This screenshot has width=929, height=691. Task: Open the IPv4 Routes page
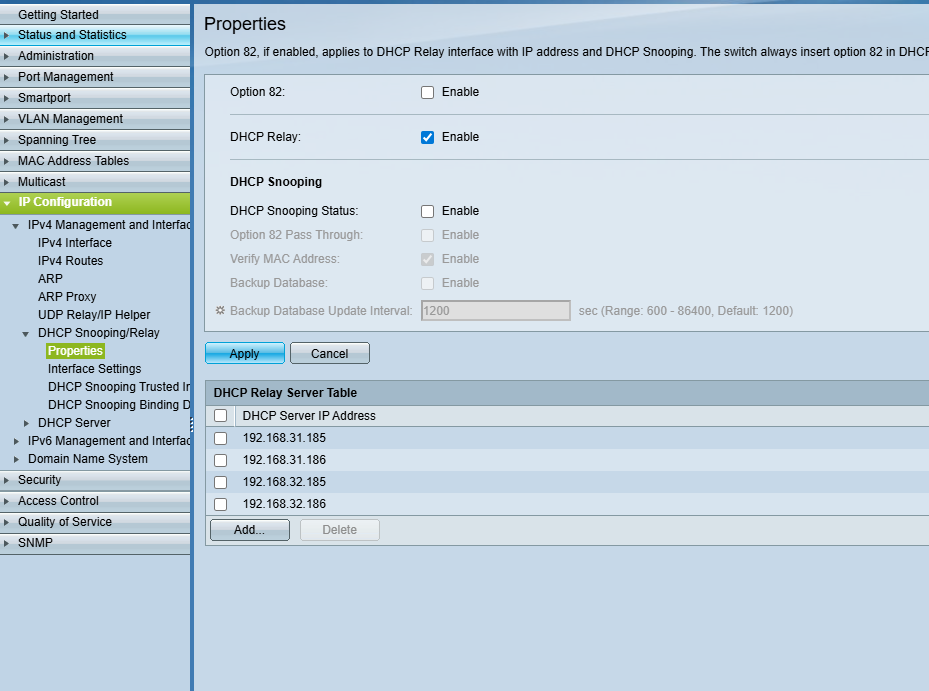70,261
